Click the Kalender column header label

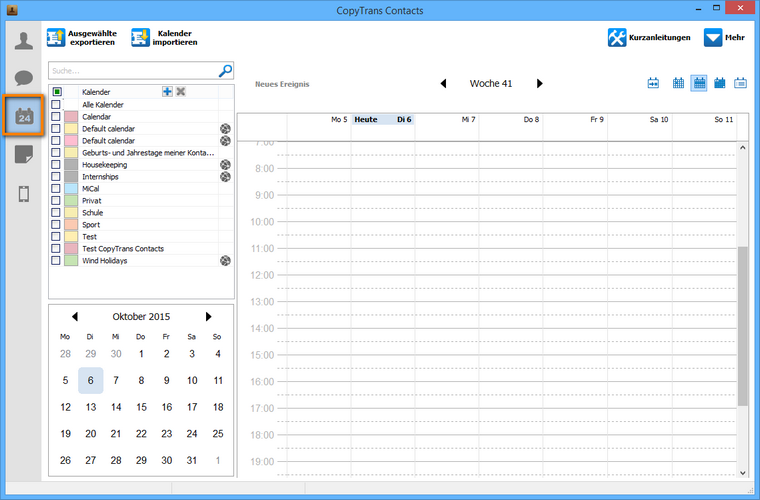[x=96, y=92]
